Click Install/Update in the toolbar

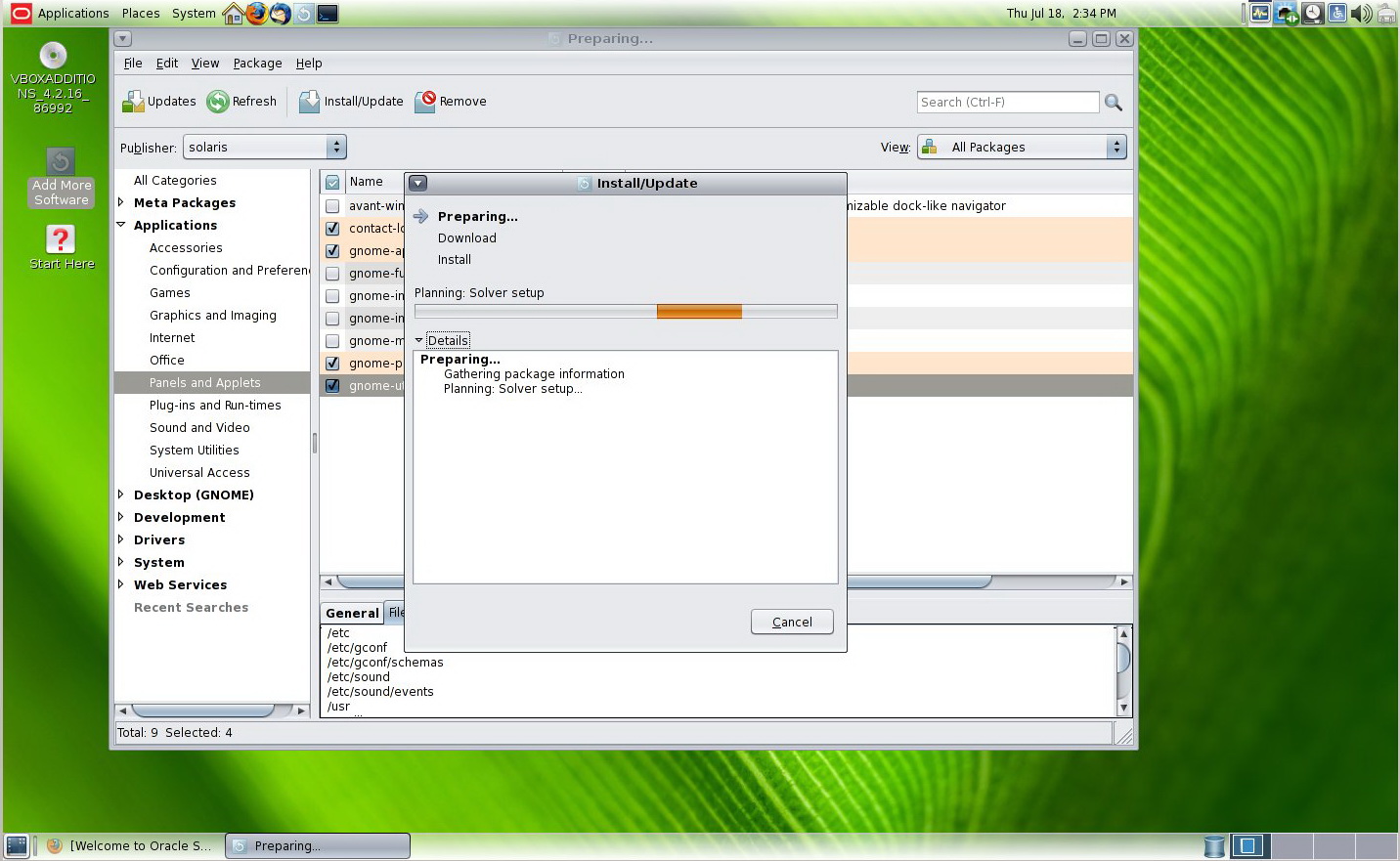(x=351, y=102)
